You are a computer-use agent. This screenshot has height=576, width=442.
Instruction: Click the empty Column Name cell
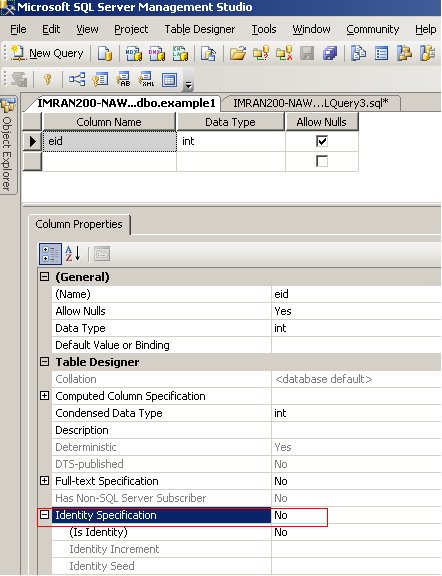pyautogui.click(x=109, y=161)
